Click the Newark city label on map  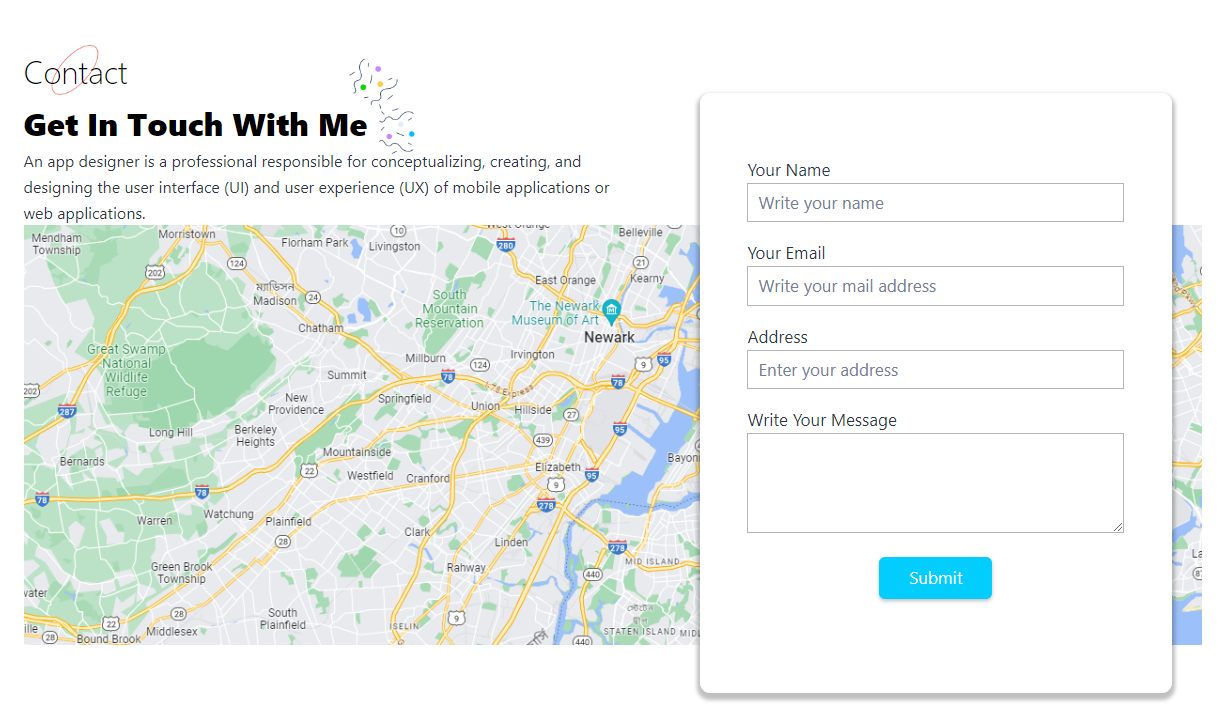click(x=609, y=337)
